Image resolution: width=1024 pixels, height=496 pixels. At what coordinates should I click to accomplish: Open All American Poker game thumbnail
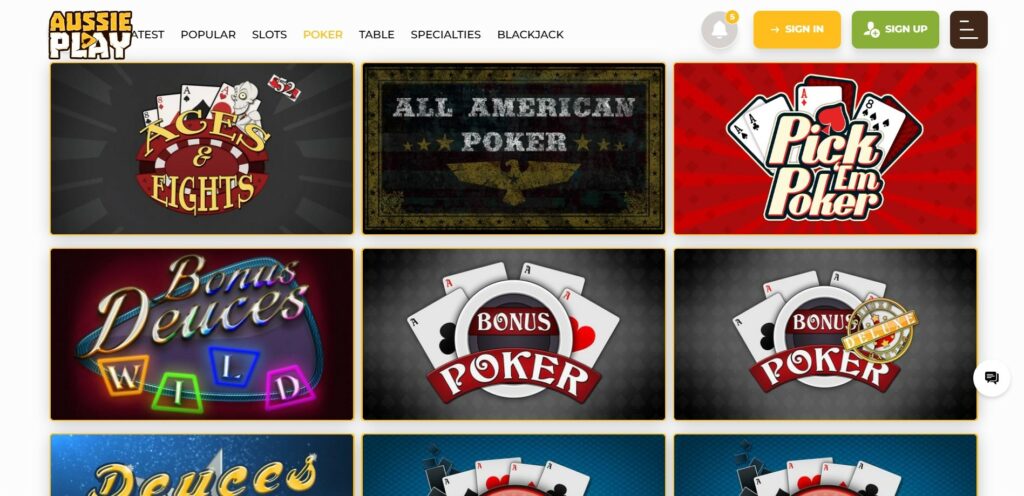click(x=514, y=148)
